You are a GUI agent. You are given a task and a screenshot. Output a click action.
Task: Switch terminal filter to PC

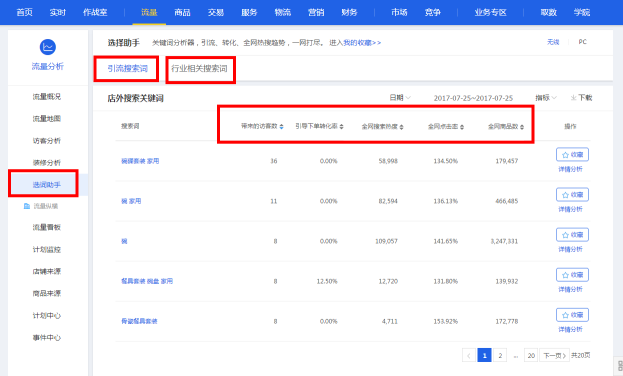[x=582, y=42]
